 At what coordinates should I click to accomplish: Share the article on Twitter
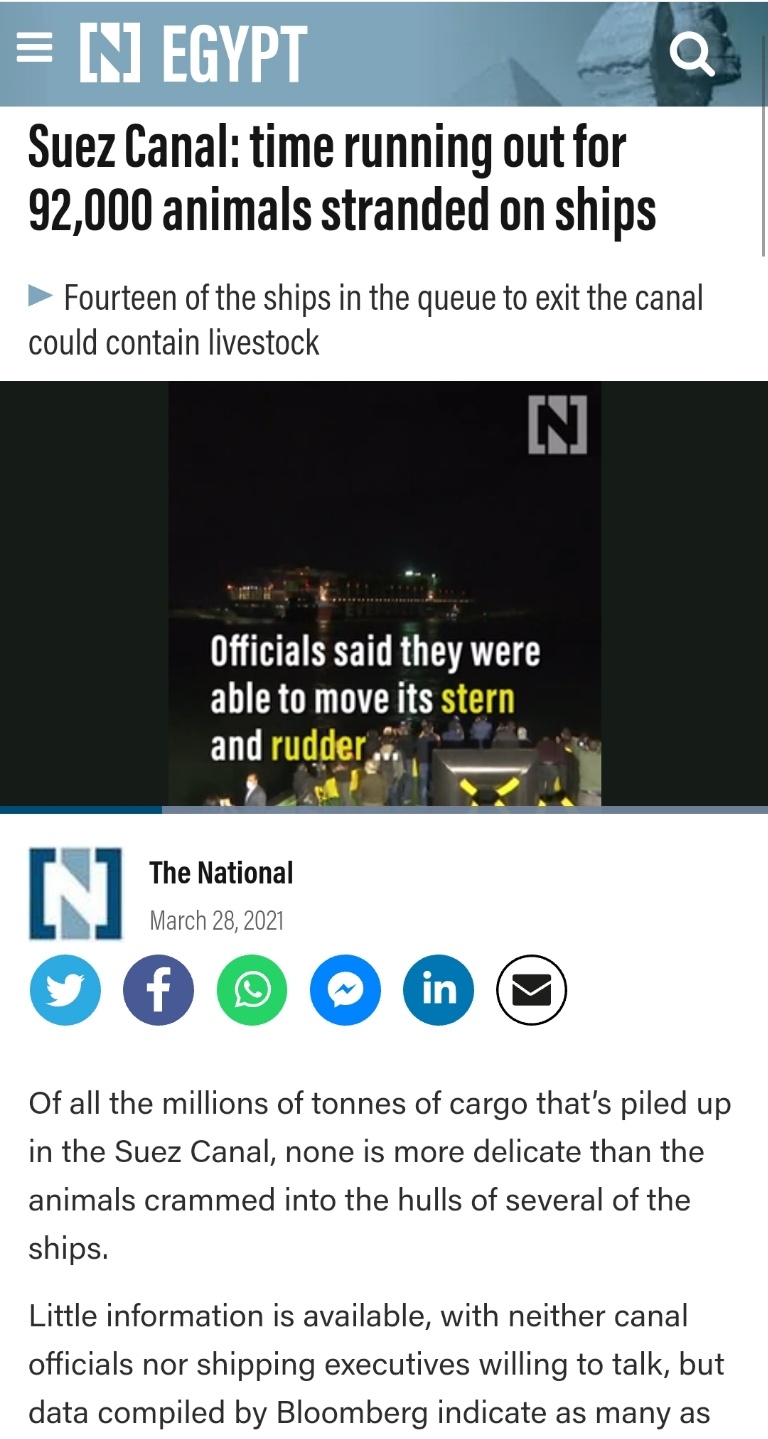click(65, 990)
